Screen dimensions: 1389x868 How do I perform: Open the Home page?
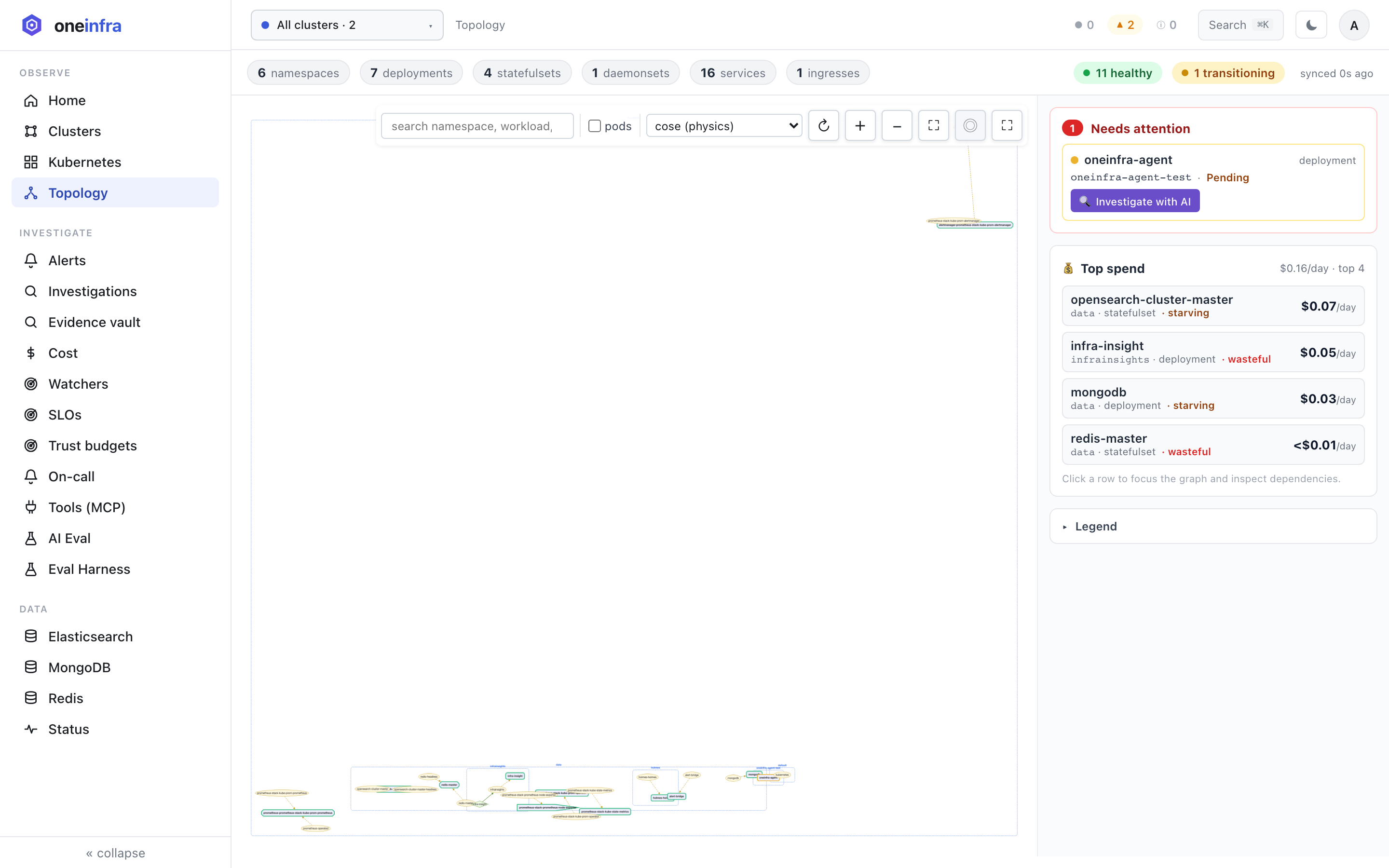point(115,100)
